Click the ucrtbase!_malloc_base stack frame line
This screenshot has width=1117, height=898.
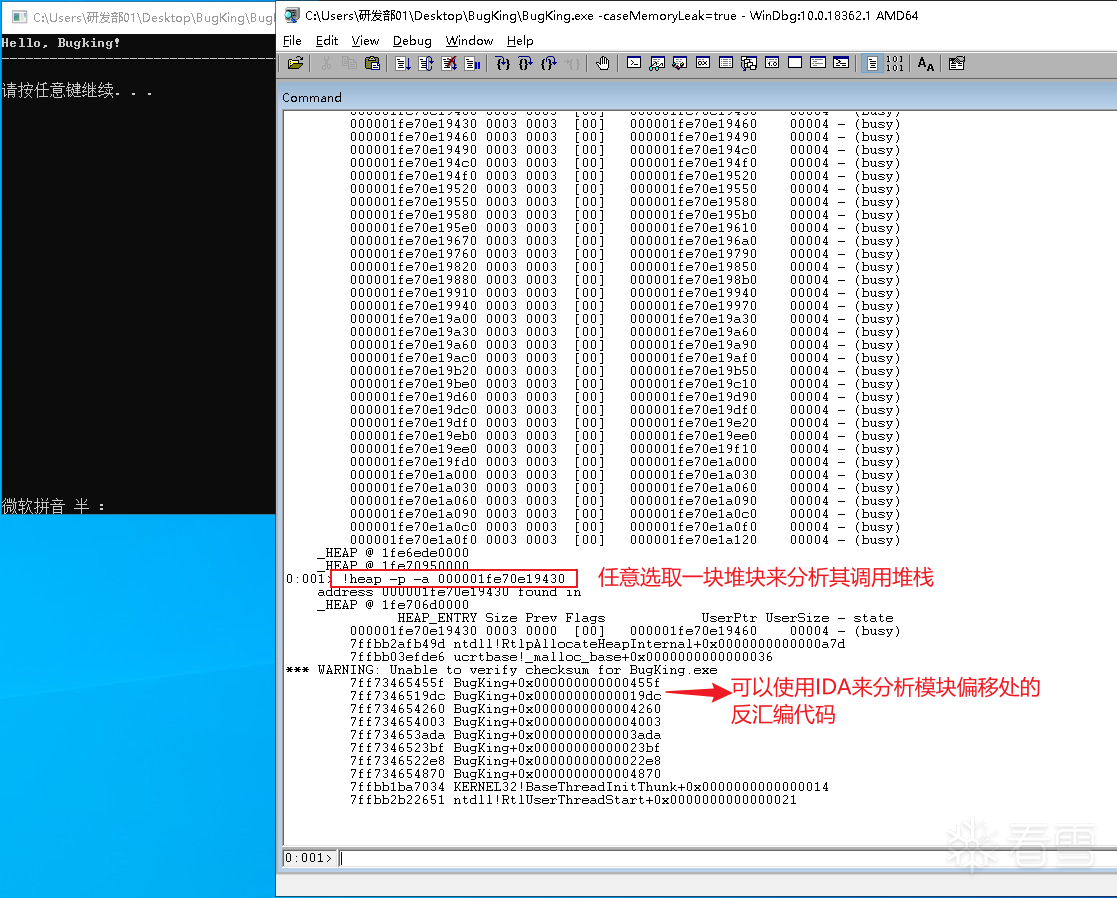[561, 657]
